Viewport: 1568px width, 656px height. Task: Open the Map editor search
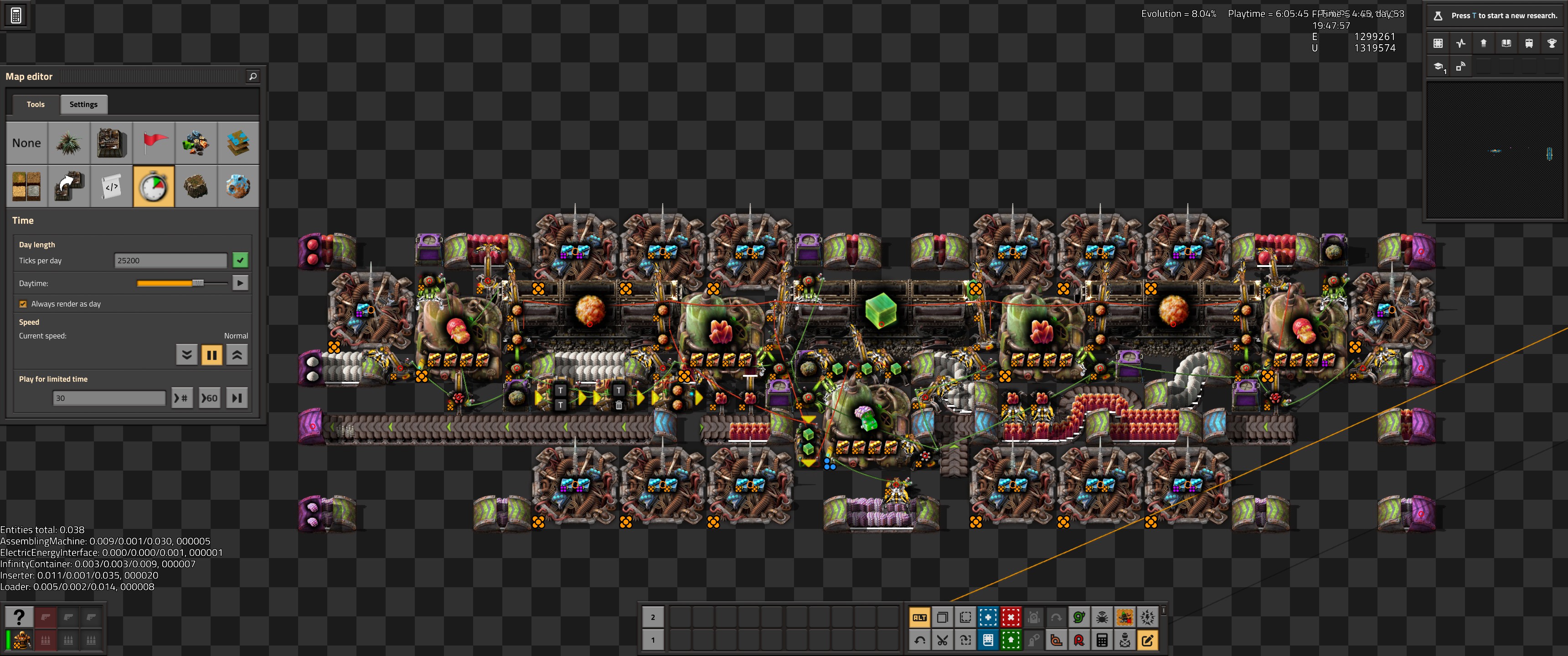coord(253,76)
